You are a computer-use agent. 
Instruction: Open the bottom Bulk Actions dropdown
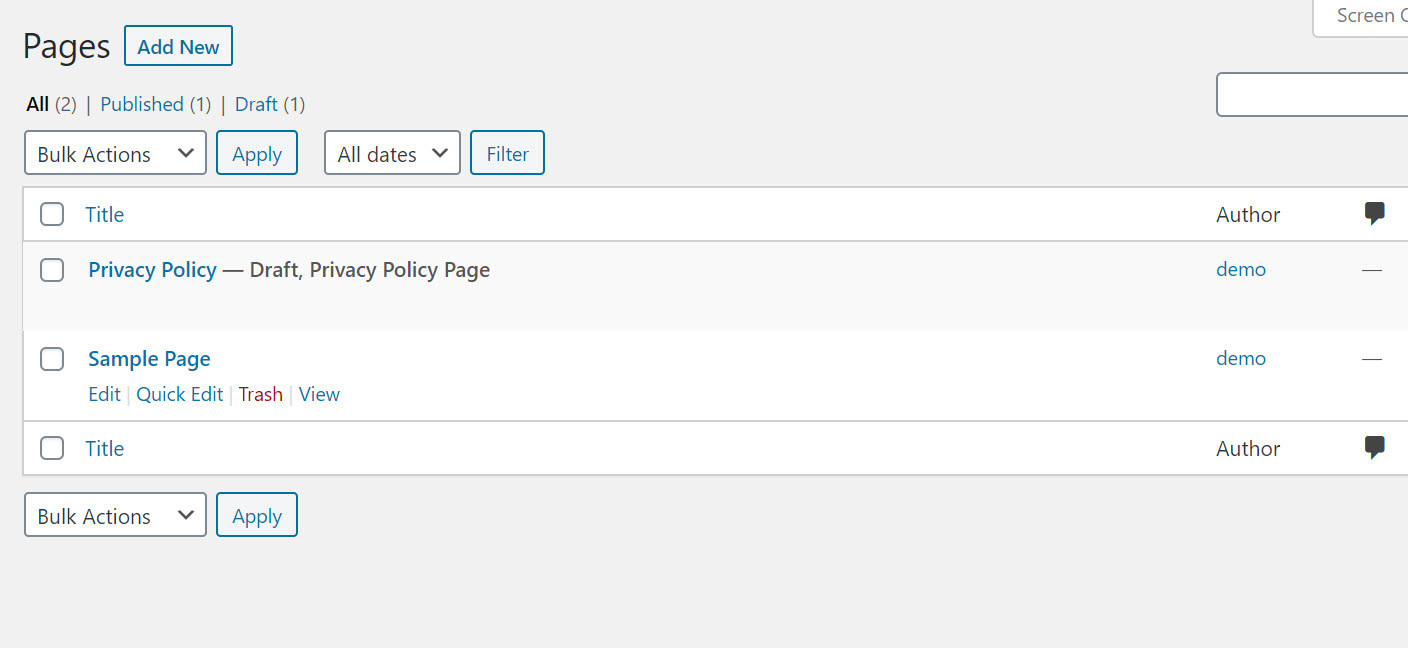click(115, 514)
